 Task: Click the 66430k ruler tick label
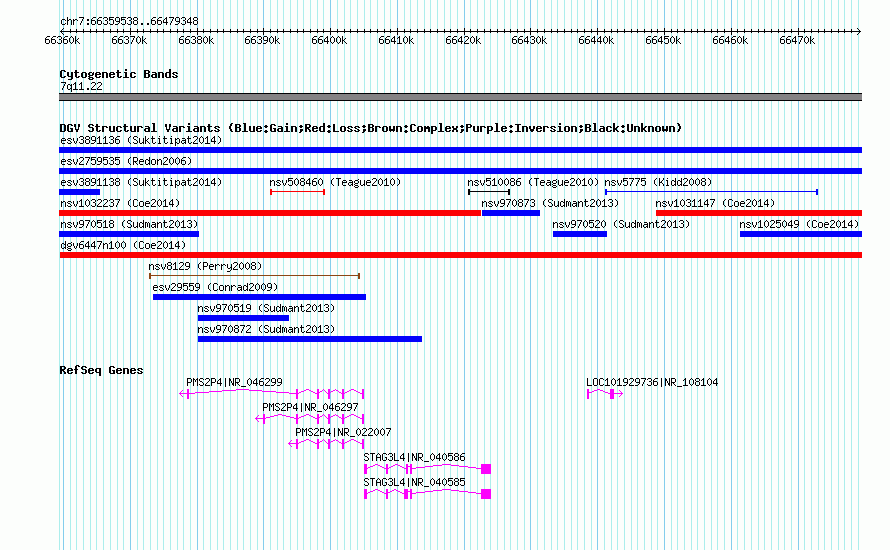(529, 41)
